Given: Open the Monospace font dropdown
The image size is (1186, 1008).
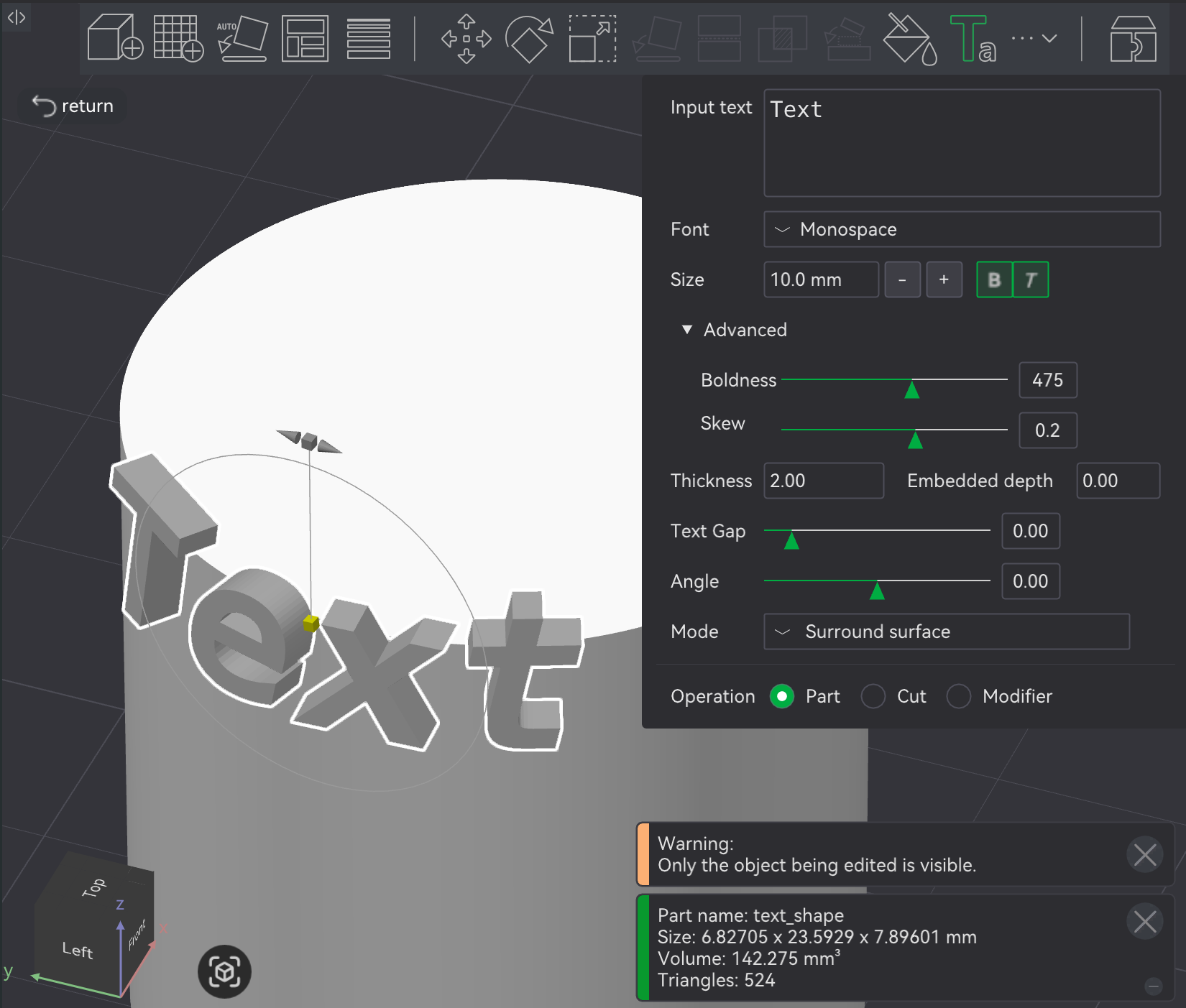Looking at the screenshot, I should [962, 229].
